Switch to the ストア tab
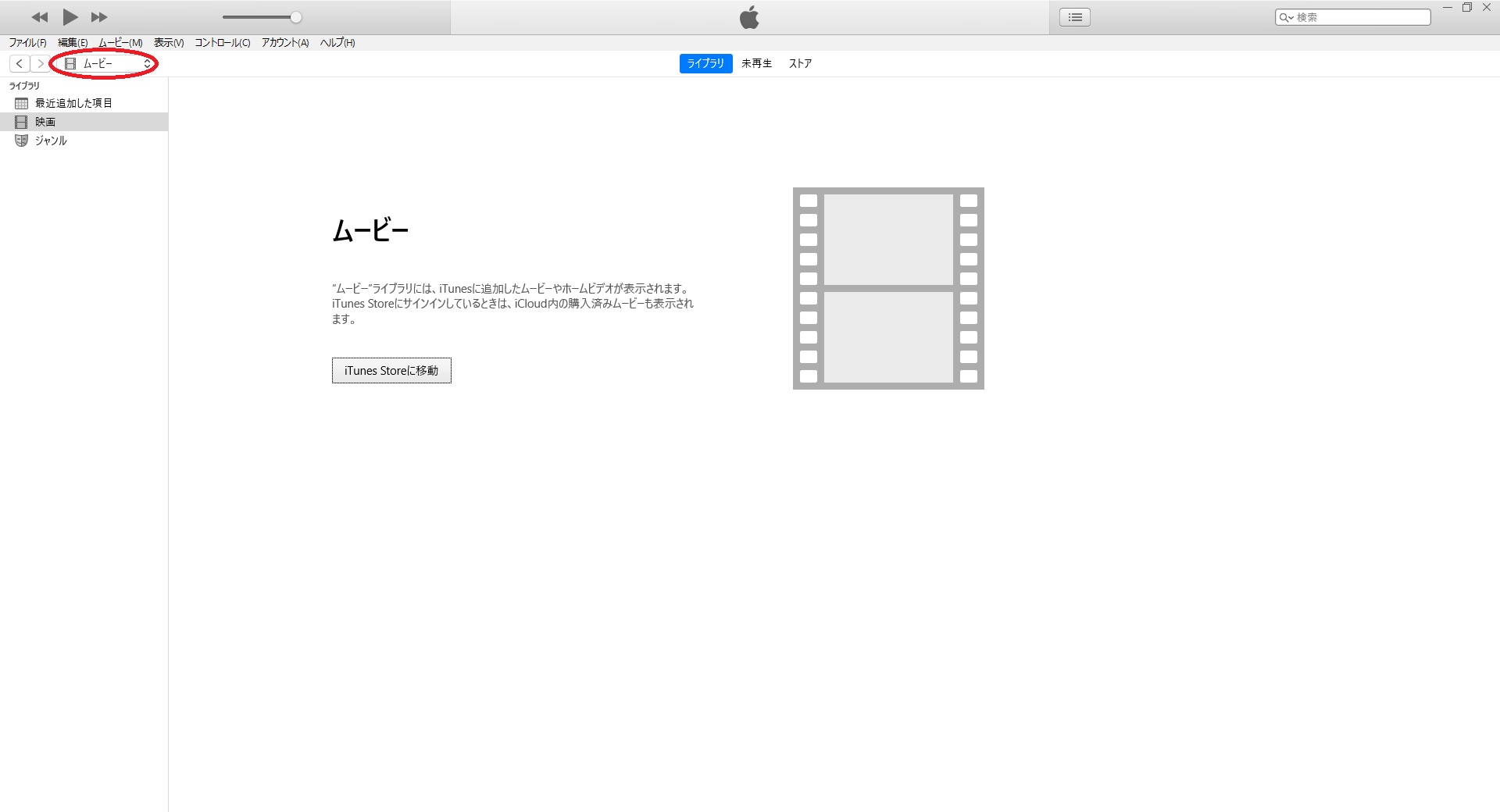The image size is (1500, 812). [x=800, y=64]
